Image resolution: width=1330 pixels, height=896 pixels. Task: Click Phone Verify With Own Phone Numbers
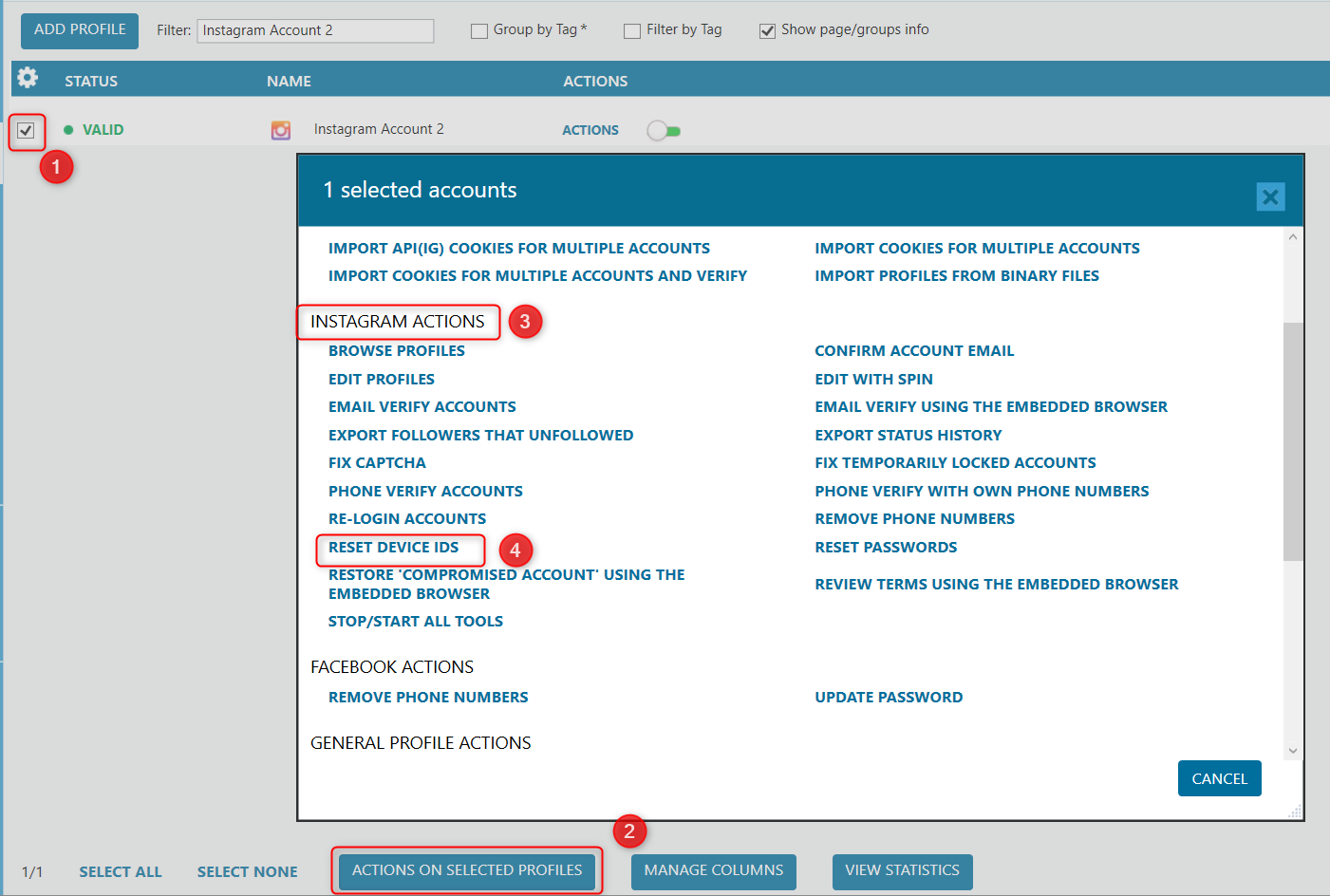pos(982,492)
